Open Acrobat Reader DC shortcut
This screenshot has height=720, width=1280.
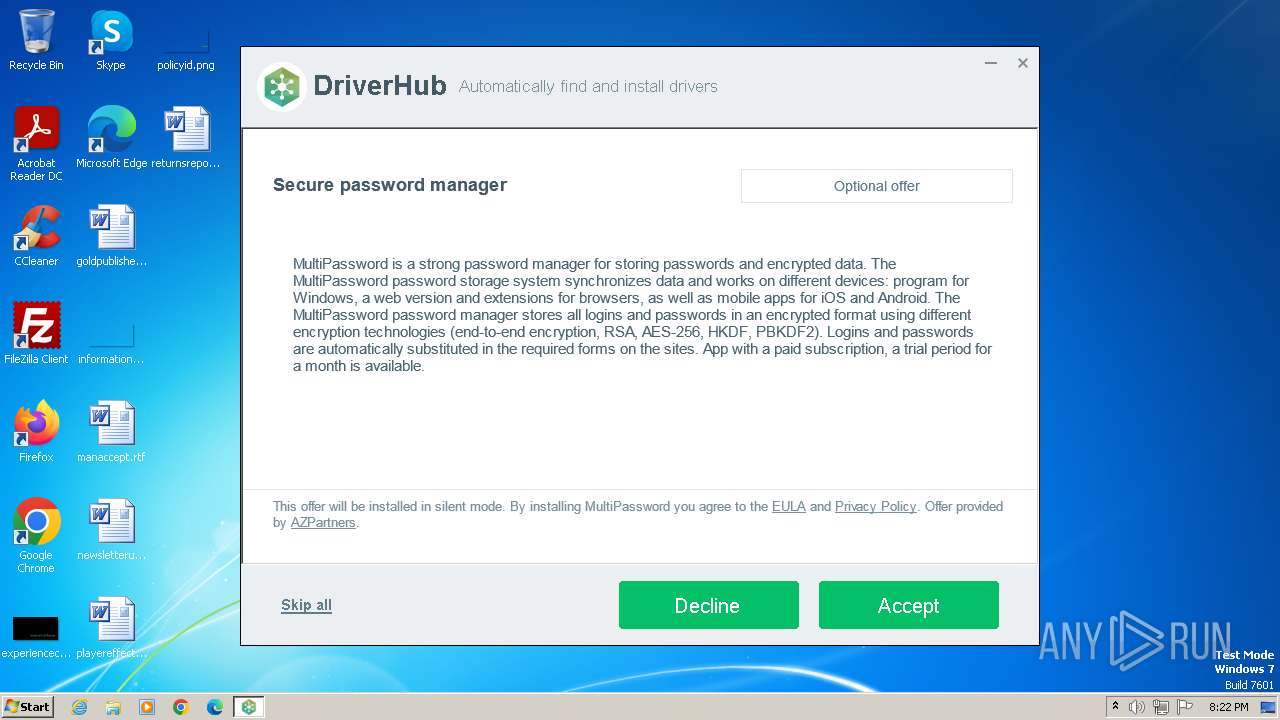point(36,144)
